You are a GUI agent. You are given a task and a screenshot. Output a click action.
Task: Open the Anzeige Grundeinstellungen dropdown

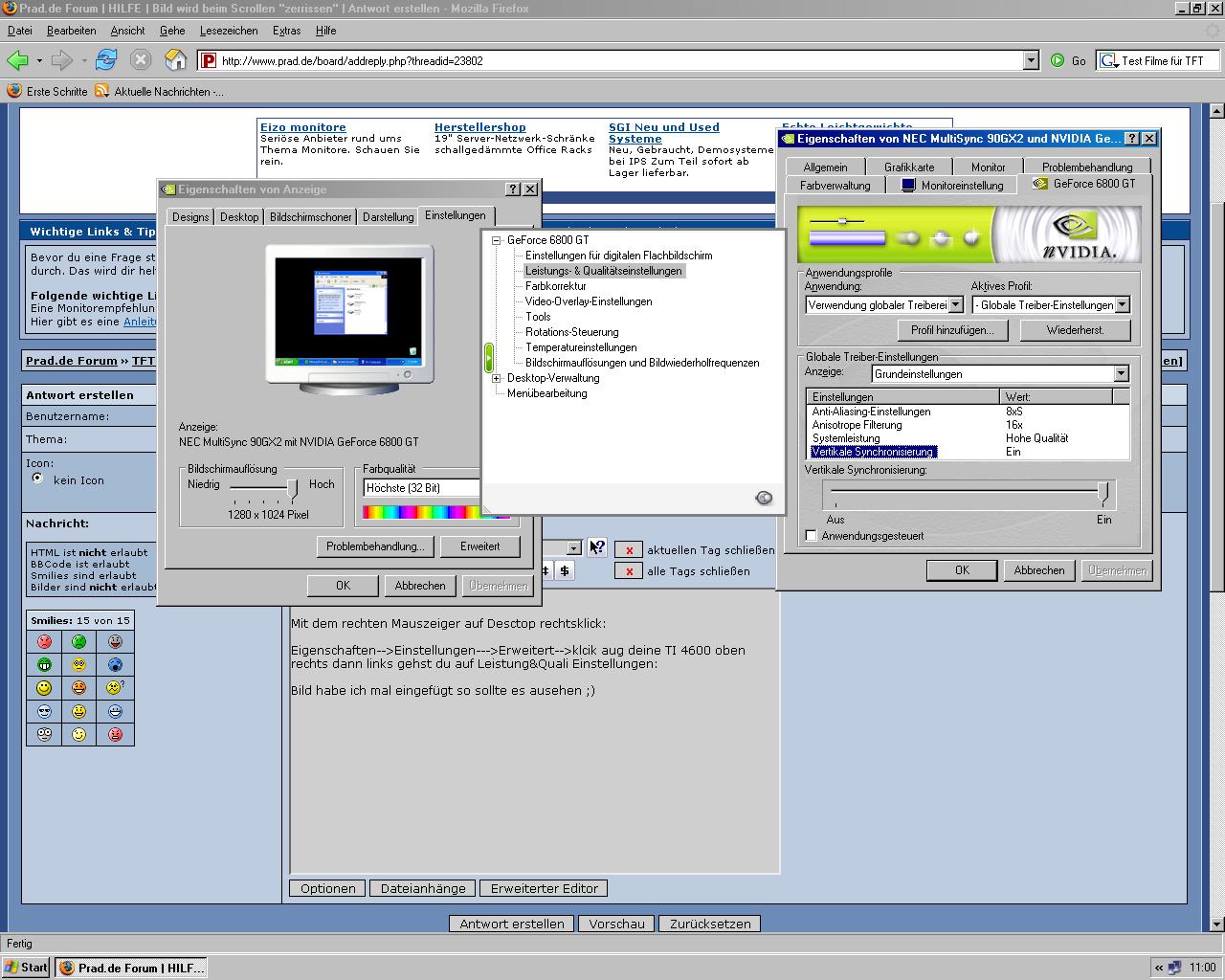1121,374
